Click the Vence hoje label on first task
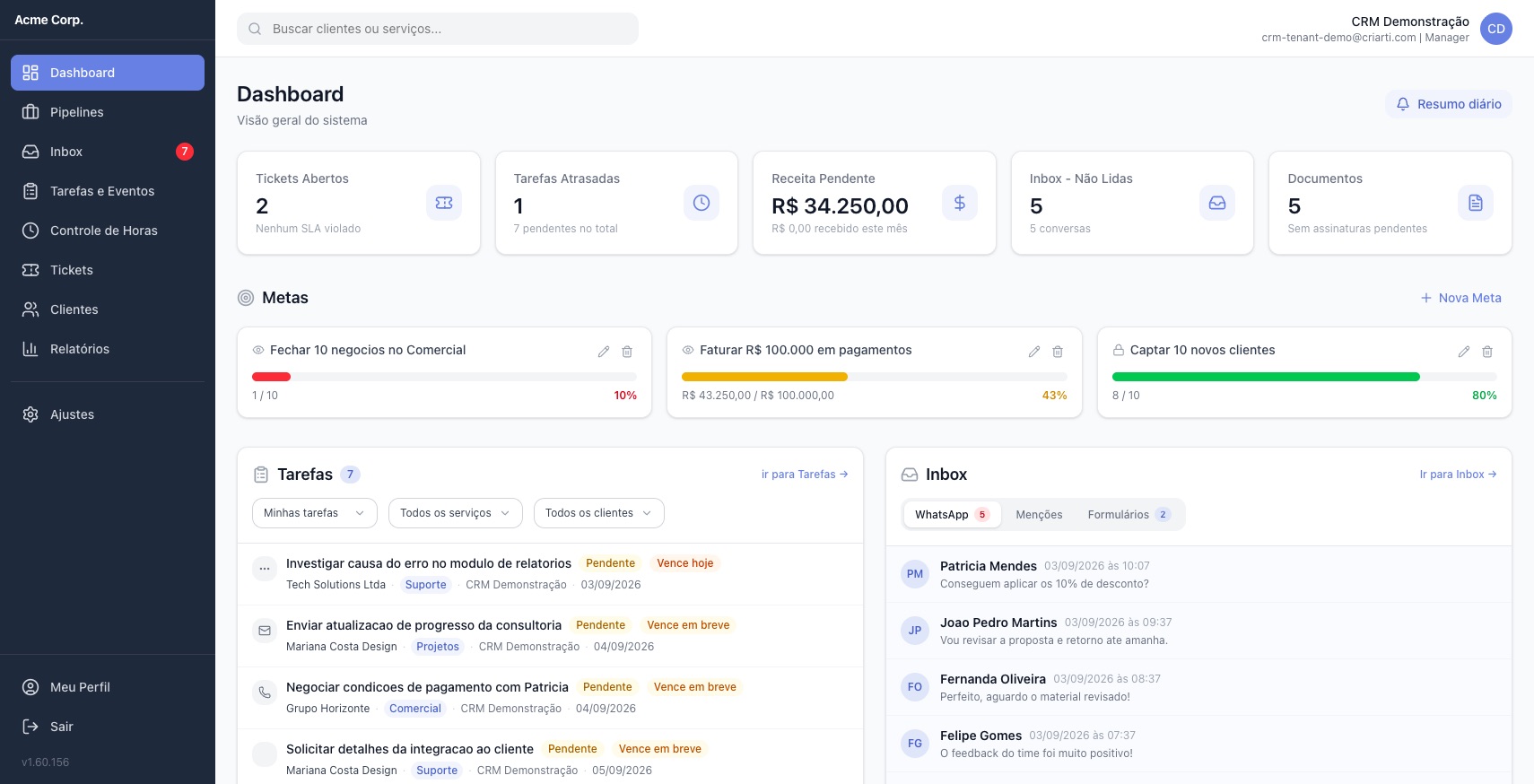The width and height of the screenshot is (1534, 784). point(685,563)
